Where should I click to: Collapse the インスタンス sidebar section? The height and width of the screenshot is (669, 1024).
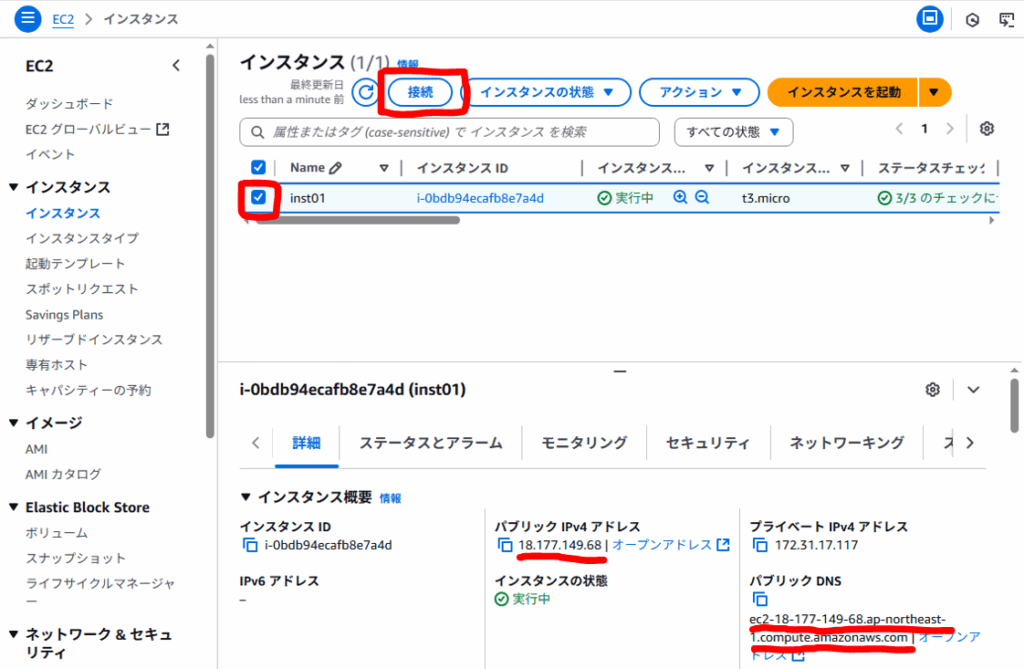[14, 187]
